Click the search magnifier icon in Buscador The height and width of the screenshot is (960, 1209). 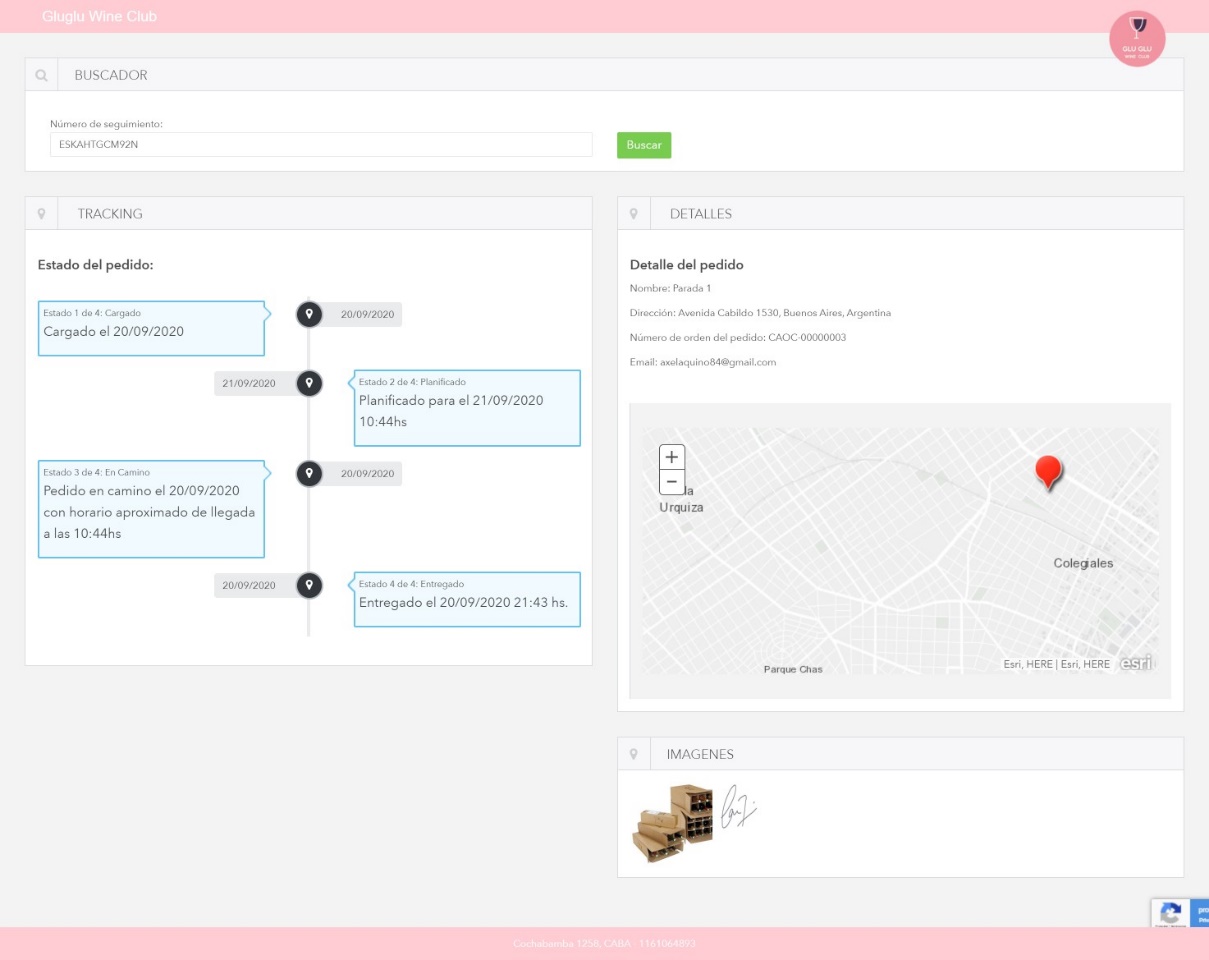click(x=41, y=75)
